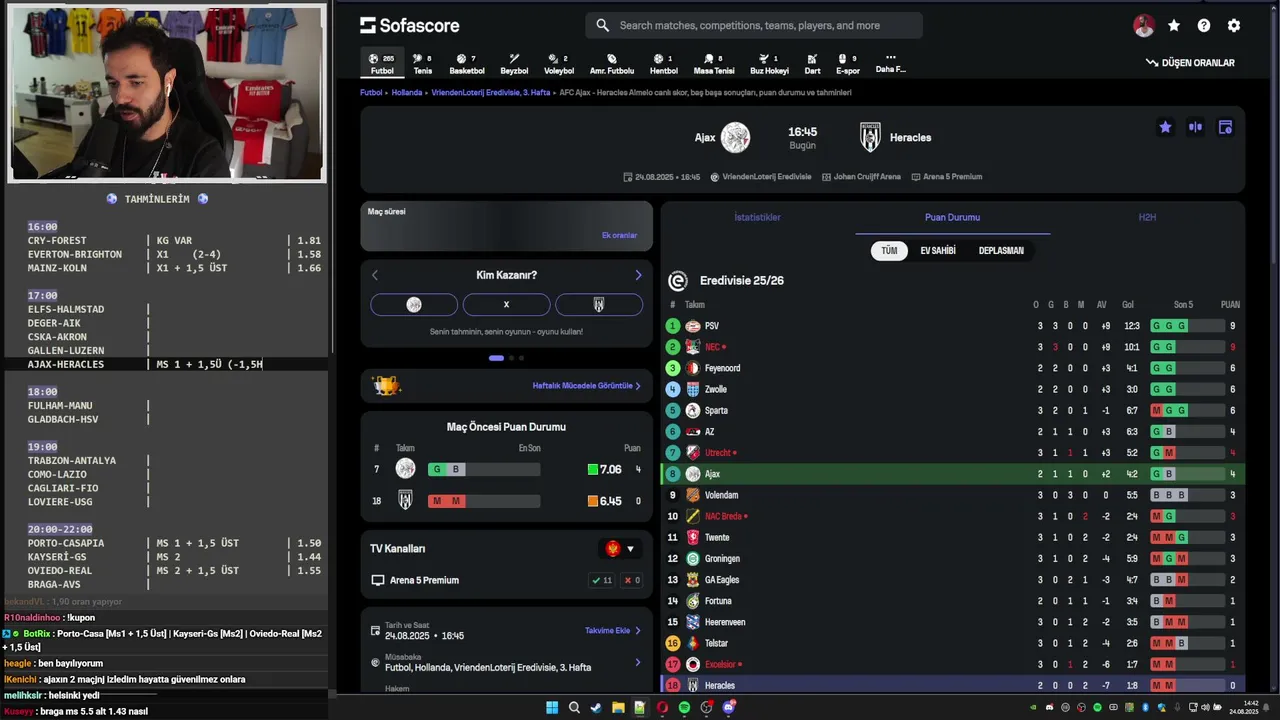
Task: Open the Twente row in standings
Action: [x=952, y=537]
